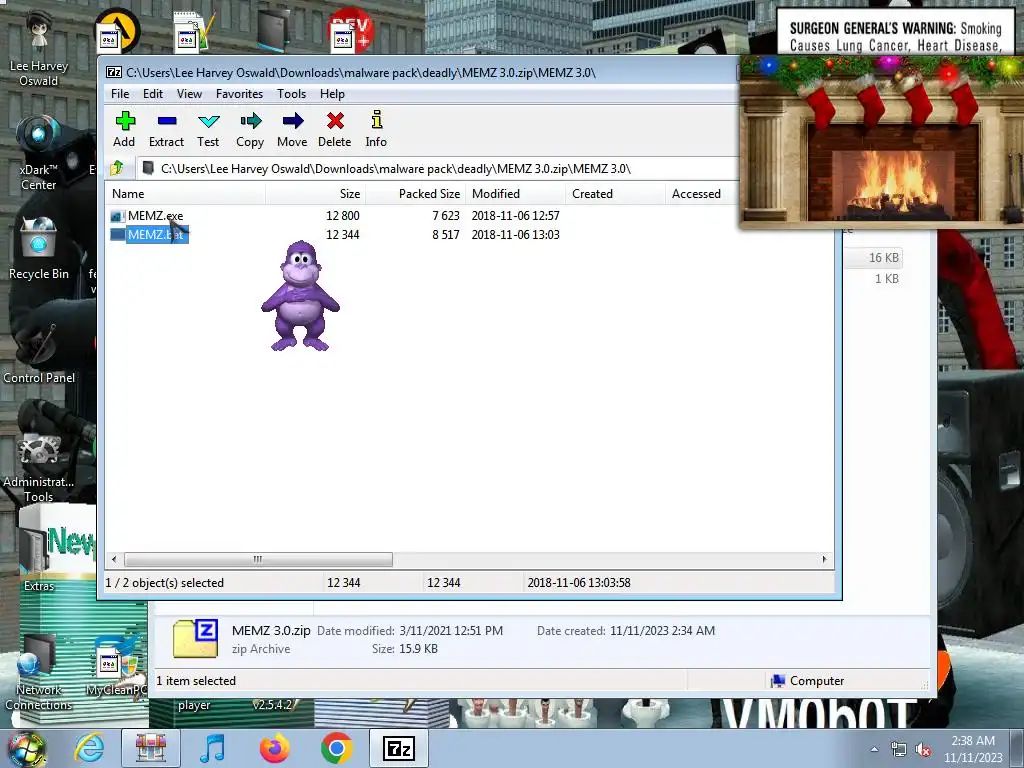This screenshot has height=768, width=1024.
Task: Open Firefox from the taskbar
Action: (274, 748)
